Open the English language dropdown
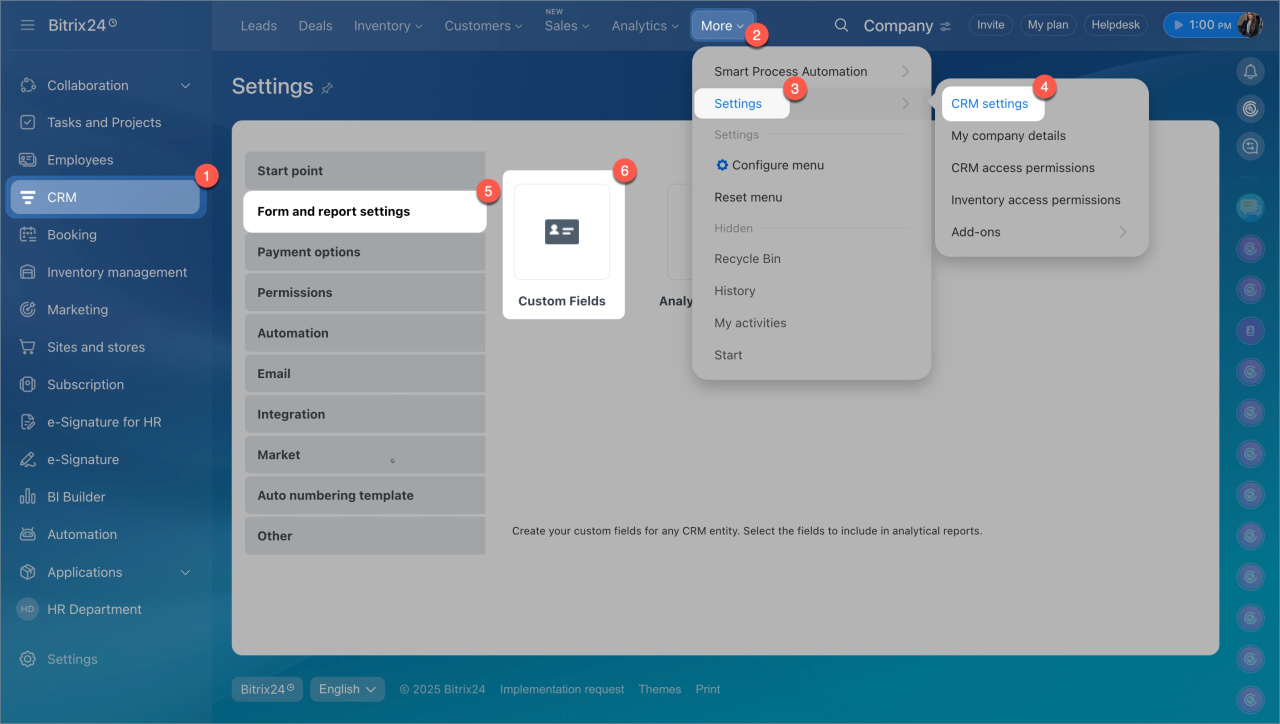The width and height of the screenshot is (1280, 724). coord(347,689)
